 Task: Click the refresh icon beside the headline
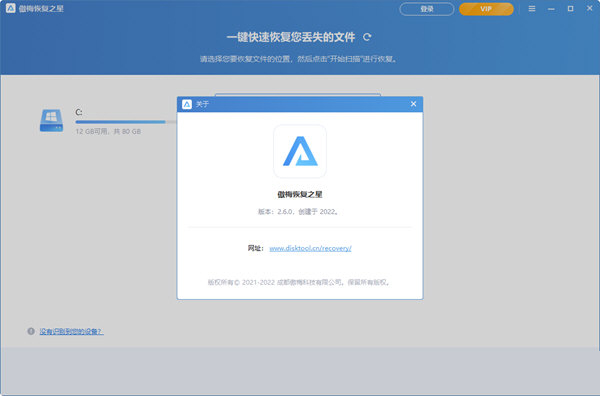[x=367, y=37]
